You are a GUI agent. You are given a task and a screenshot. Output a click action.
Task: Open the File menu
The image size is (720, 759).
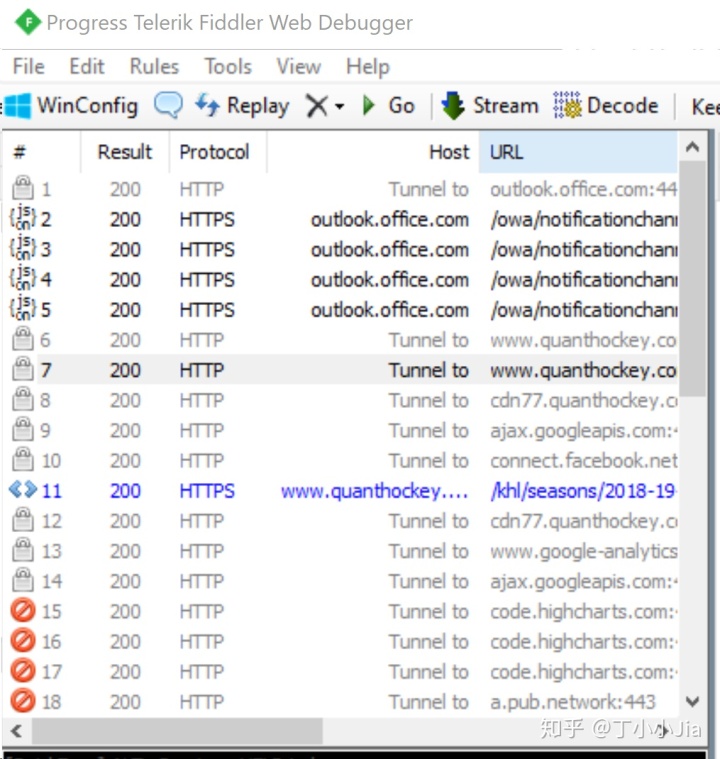pos(29,66)
